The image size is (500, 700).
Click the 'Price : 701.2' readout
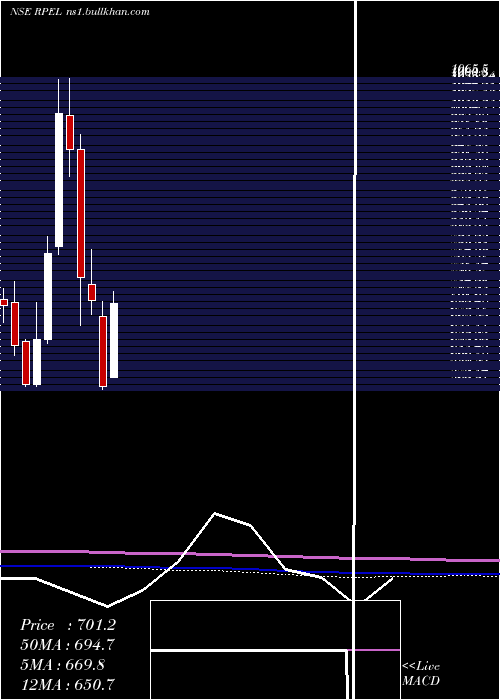(68, 625)
